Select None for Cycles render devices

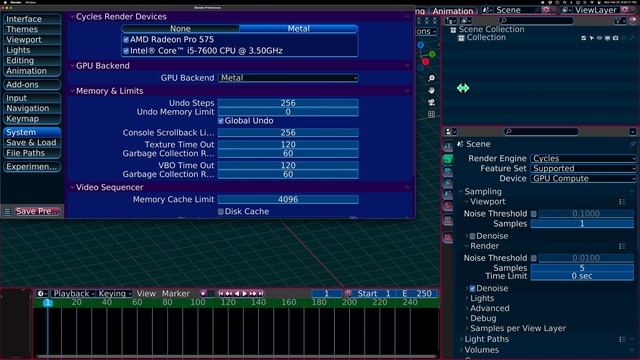click(x=180, y=29)
